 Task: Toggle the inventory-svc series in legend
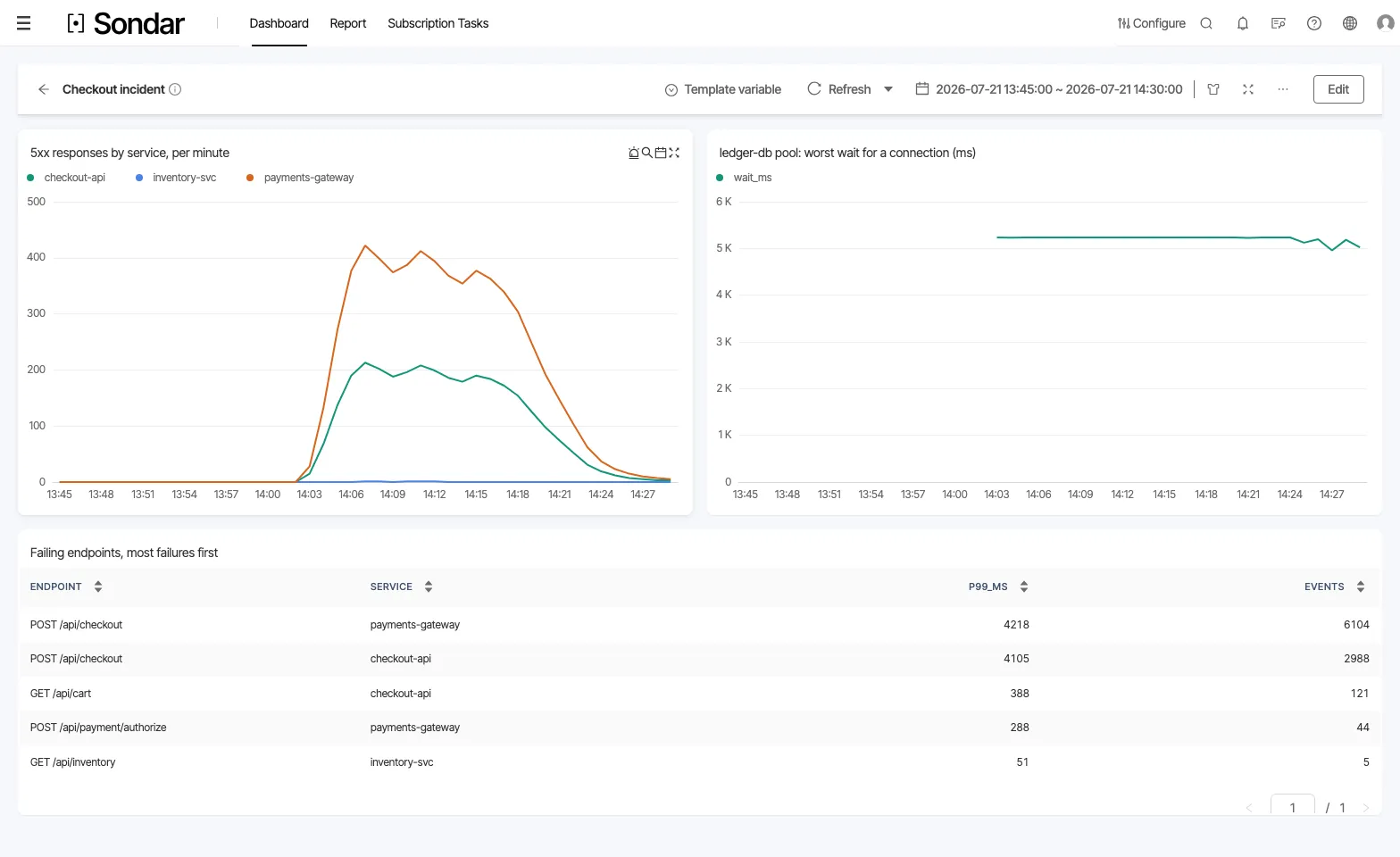coord(176,178)
